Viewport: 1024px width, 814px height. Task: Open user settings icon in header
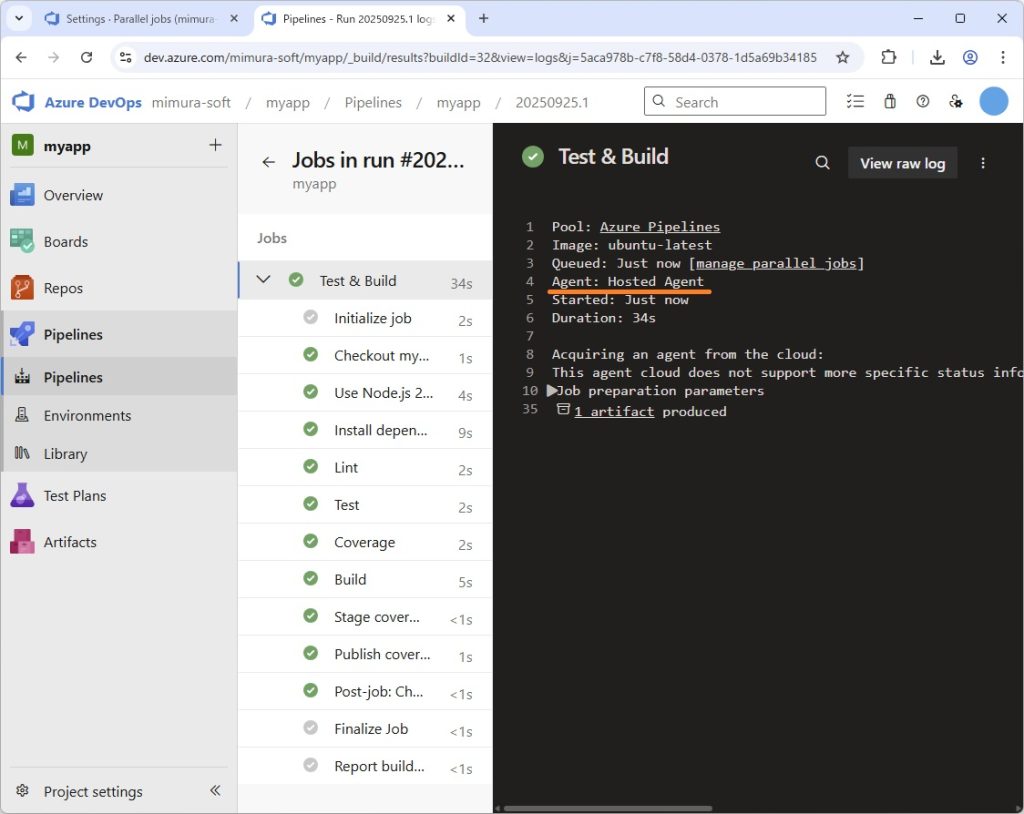(956, 102)
